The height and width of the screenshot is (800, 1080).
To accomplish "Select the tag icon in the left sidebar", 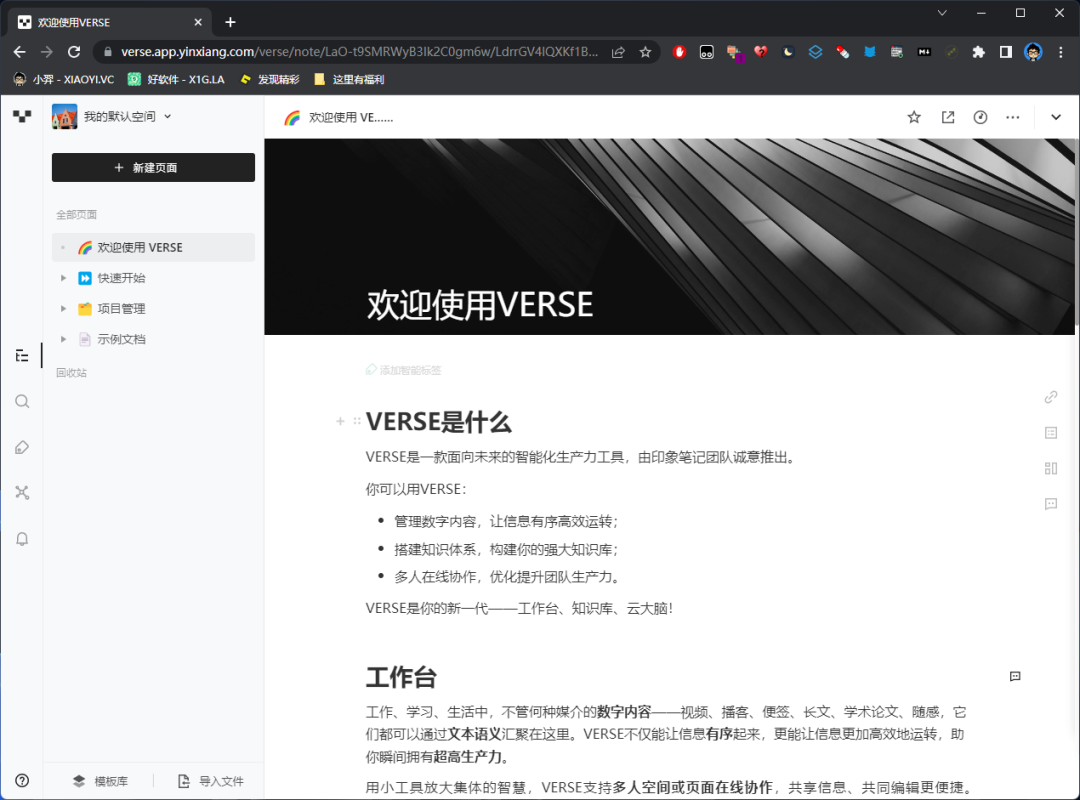I will click(x=22, y=447).
